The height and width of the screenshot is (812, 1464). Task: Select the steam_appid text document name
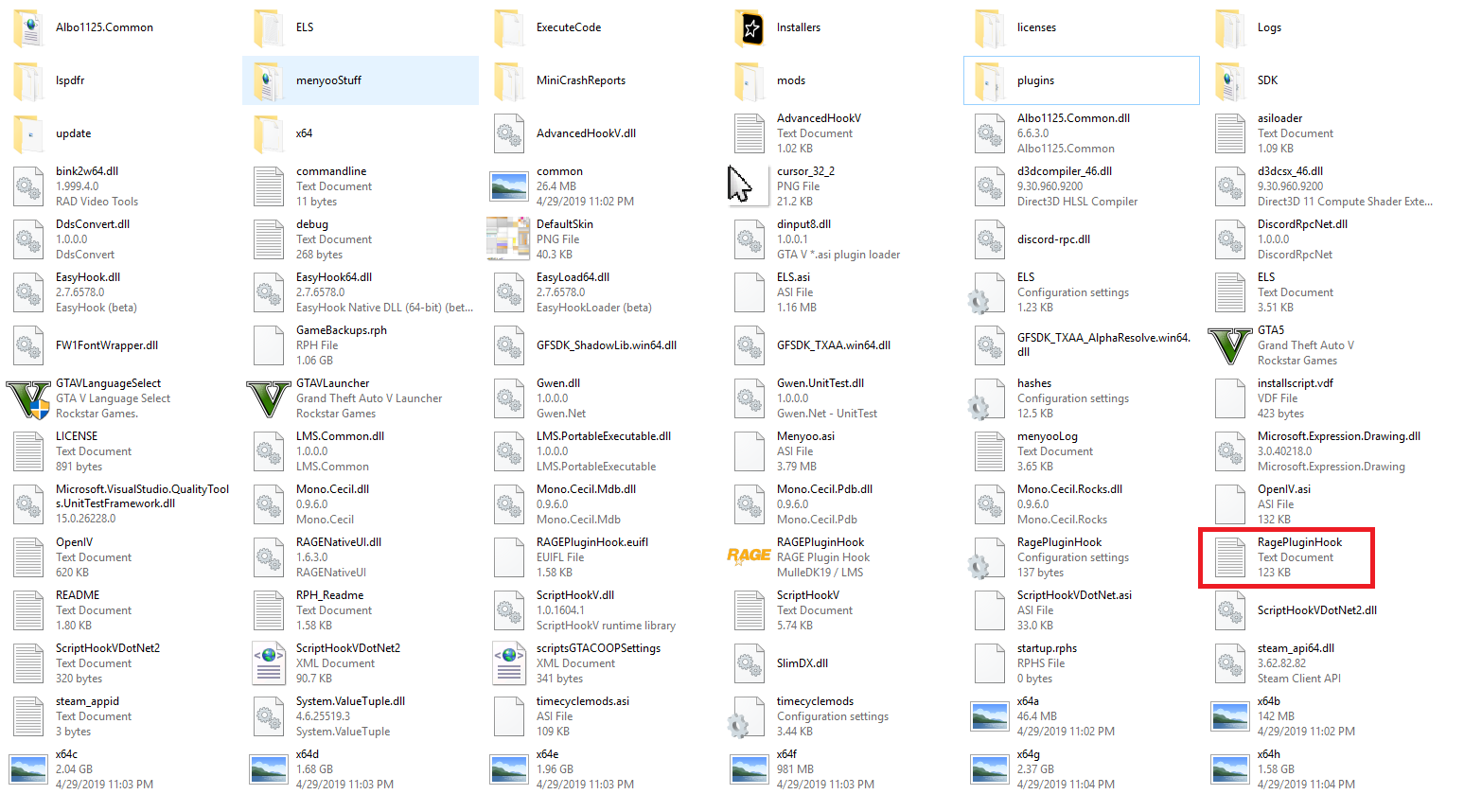click(x=87, y=701)
